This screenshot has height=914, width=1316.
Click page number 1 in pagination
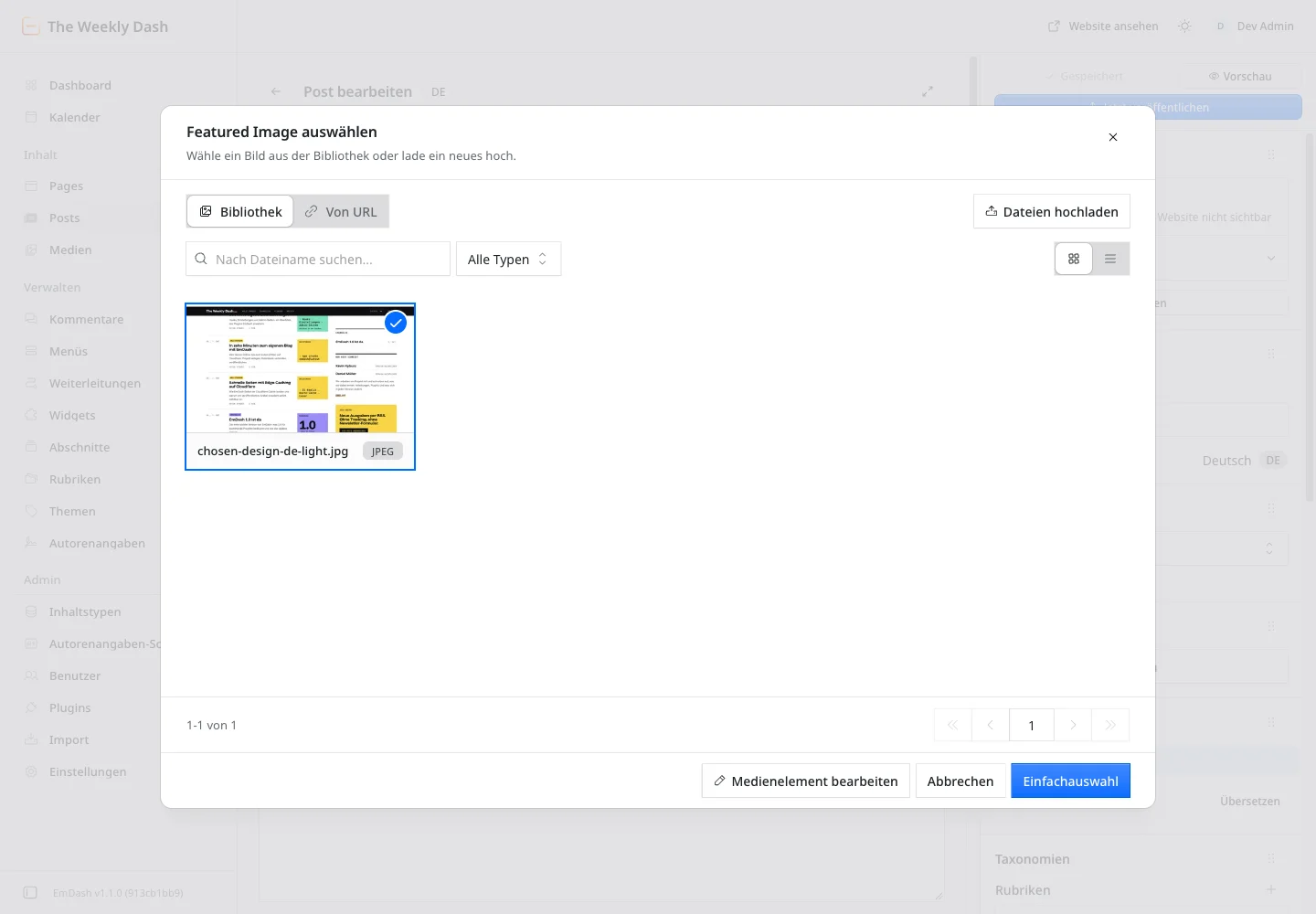coord(1032,725)
